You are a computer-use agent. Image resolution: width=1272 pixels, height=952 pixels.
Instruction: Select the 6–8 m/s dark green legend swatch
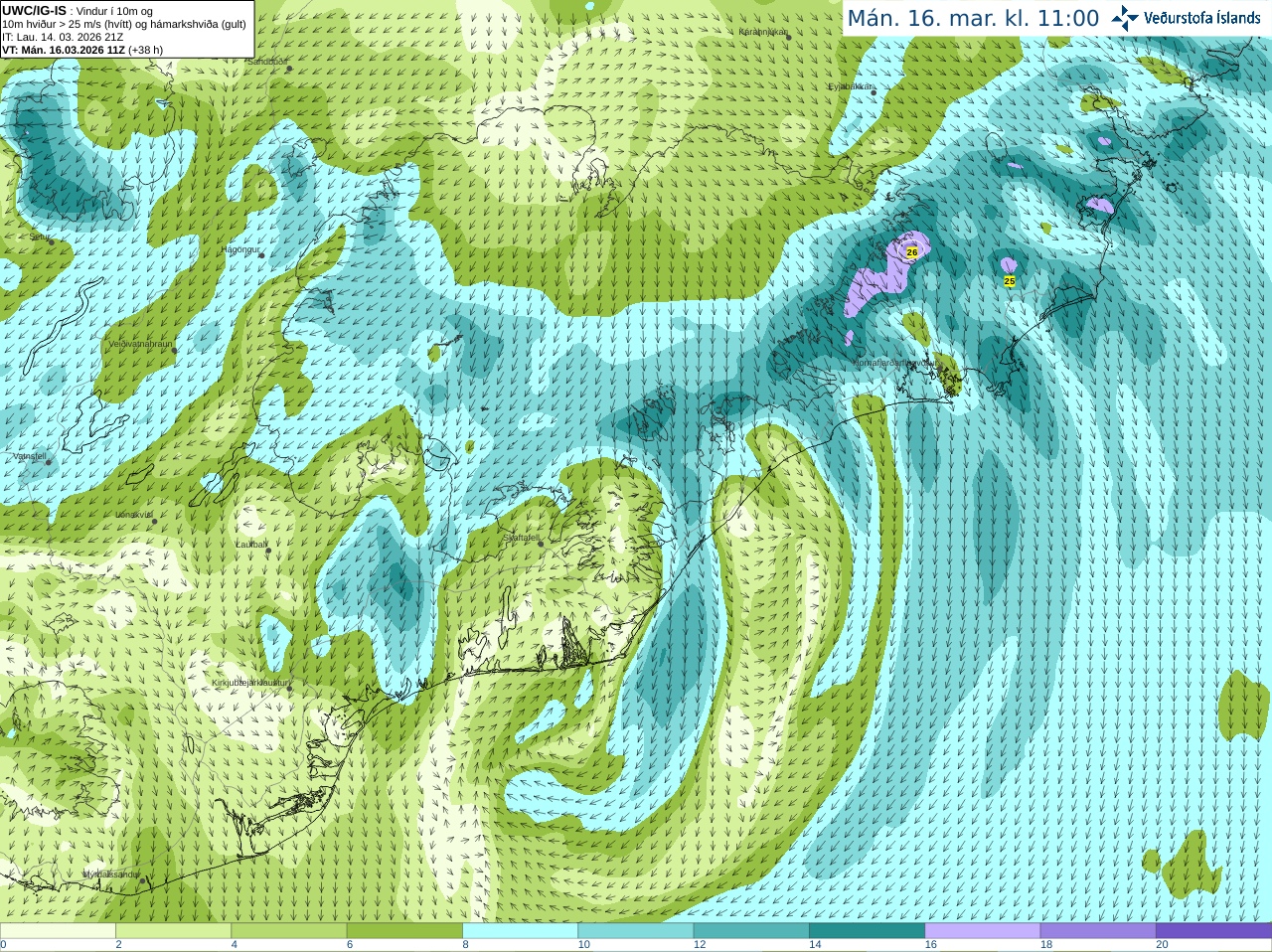404,931
